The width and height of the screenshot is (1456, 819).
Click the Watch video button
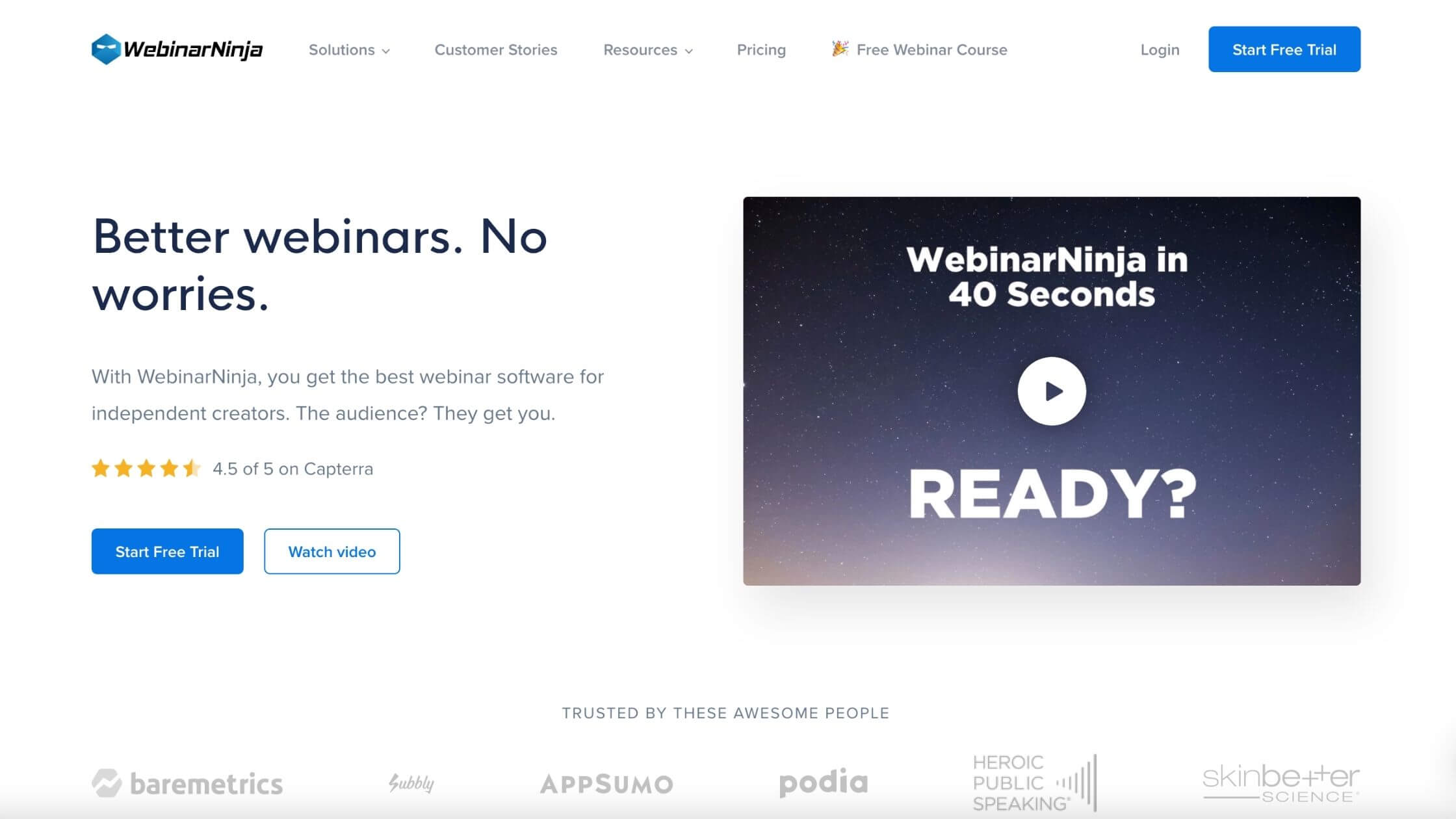(332, 551)
